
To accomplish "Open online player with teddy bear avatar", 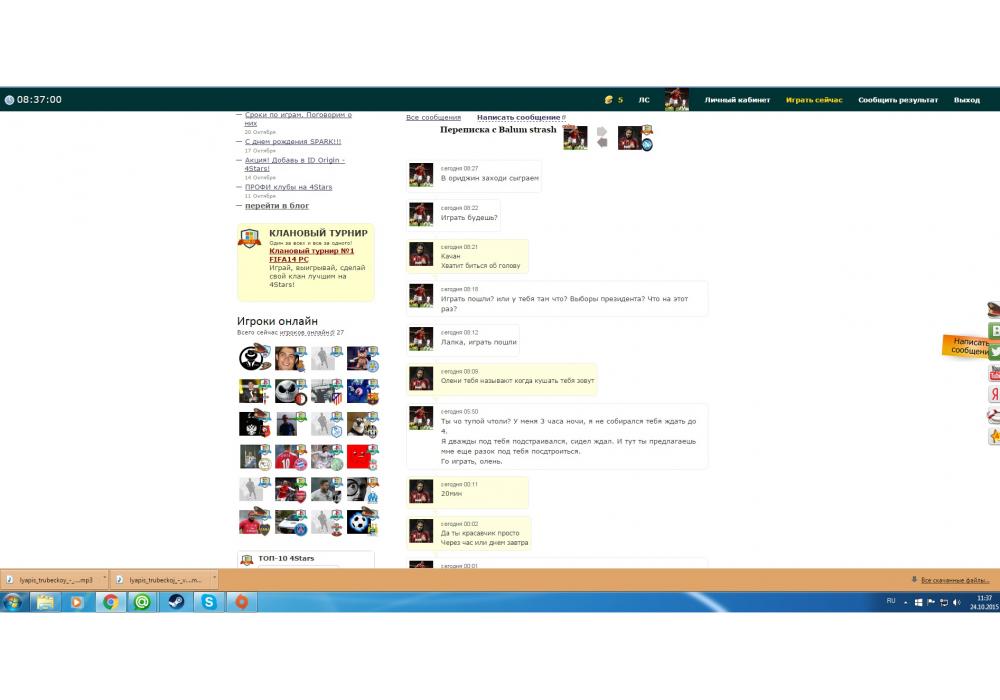I will 358,358.
